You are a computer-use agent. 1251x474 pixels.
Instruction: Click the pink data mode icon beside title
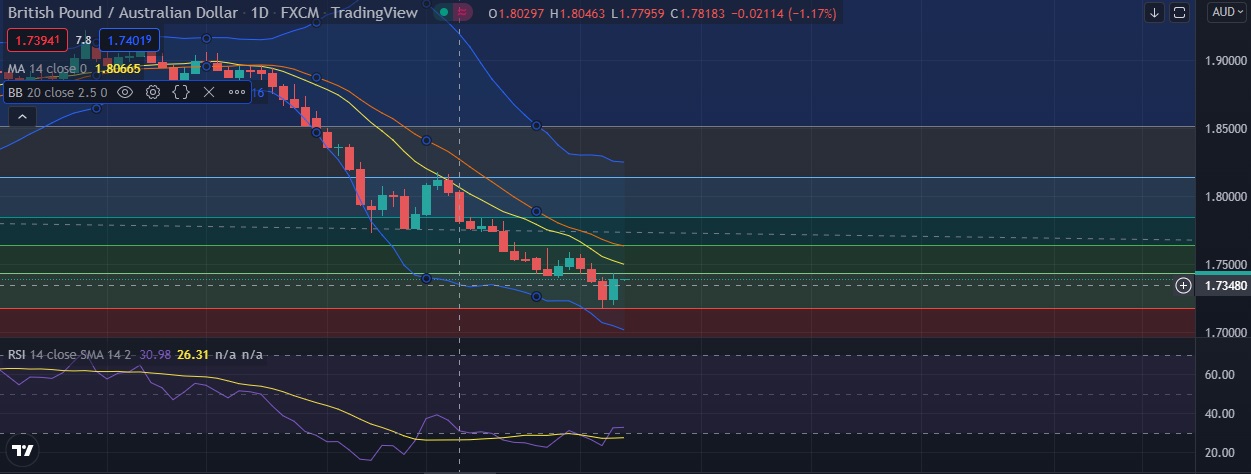coord(462,13)
